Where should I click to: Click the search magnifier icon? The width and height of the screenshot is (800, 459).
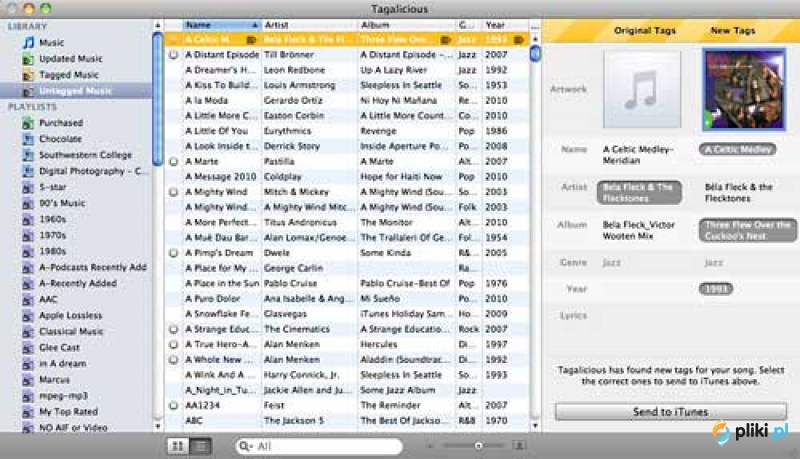coord(245,446)
